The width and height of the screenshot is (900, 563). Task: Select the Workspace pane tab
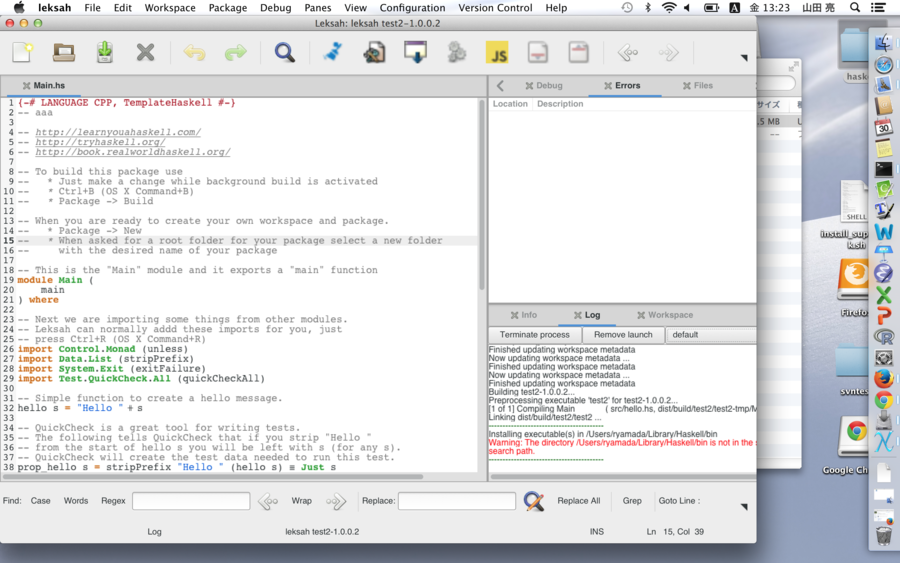point(670,315)
